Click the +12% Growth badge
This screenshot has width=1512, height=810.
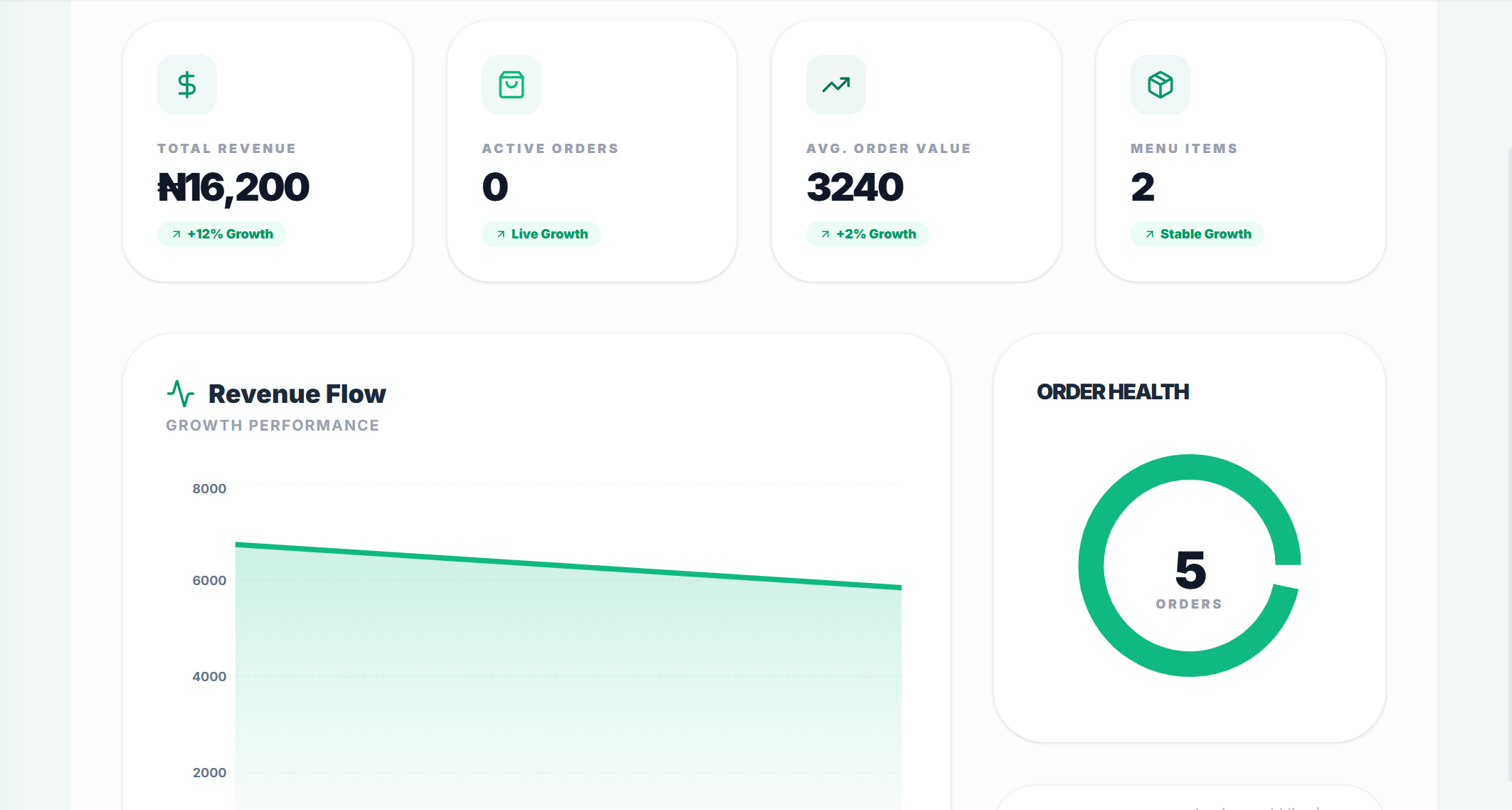click(x=221, y=234)
